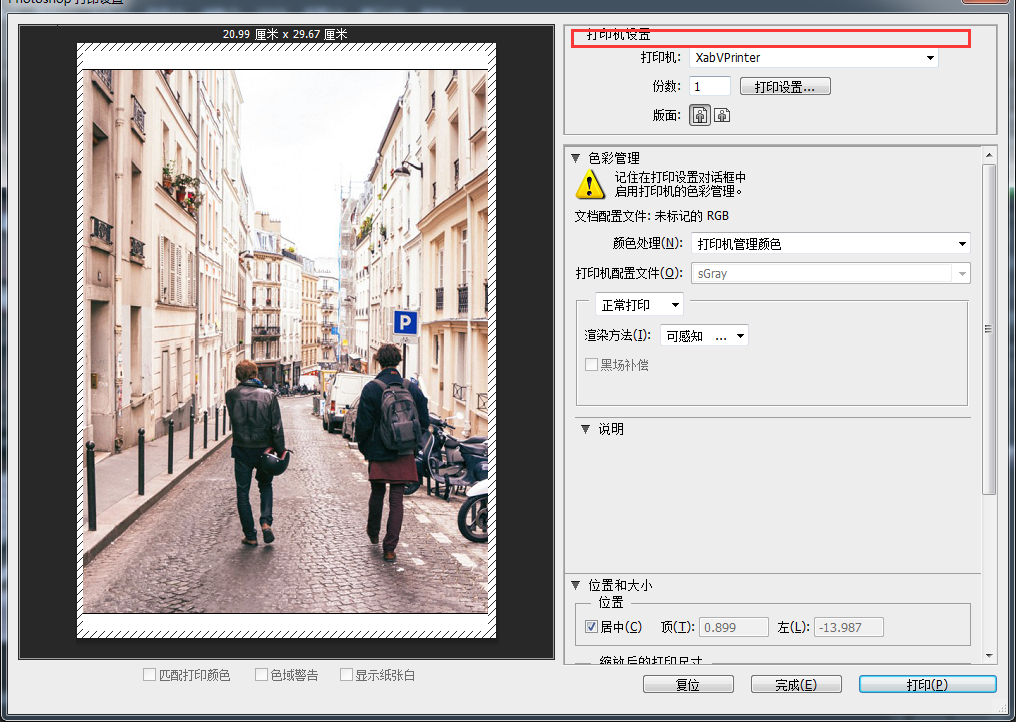Click the yellow warning icon in 色彩管理
Screen dimensions: 1016x722
click(589, 183)
